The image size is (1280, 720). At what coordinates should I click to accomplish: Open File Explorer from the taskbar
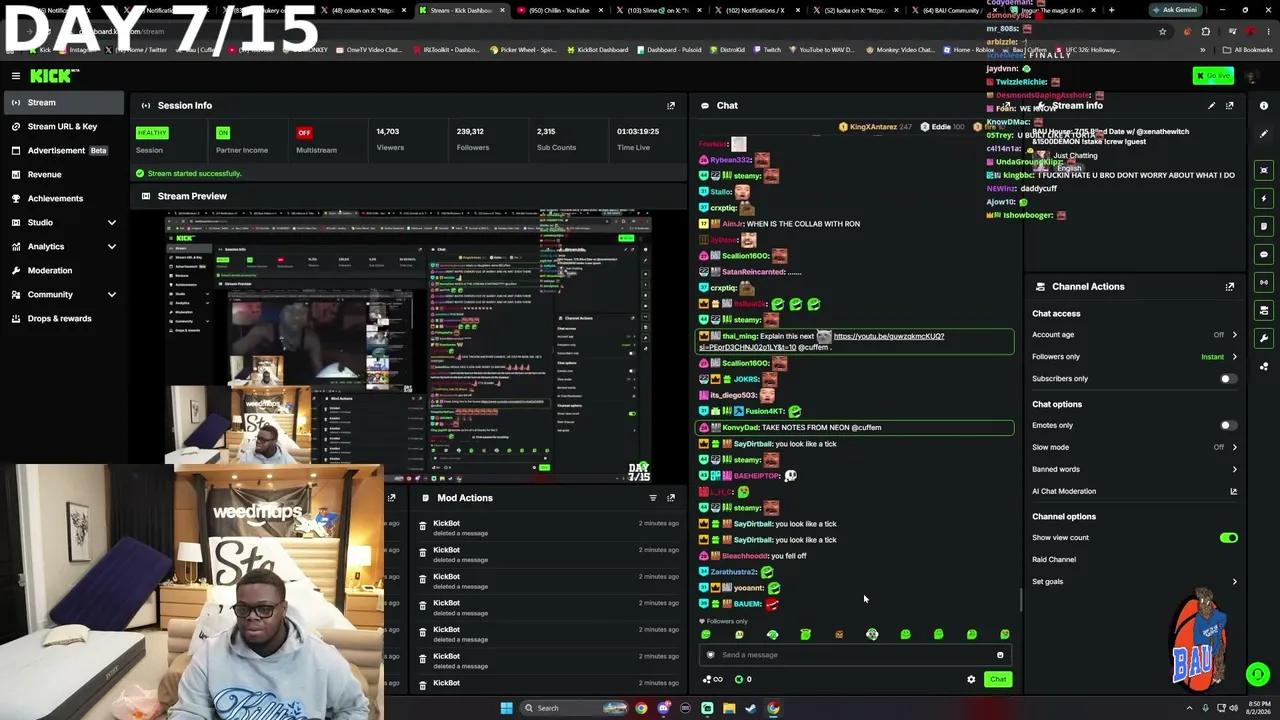point(729,708)
